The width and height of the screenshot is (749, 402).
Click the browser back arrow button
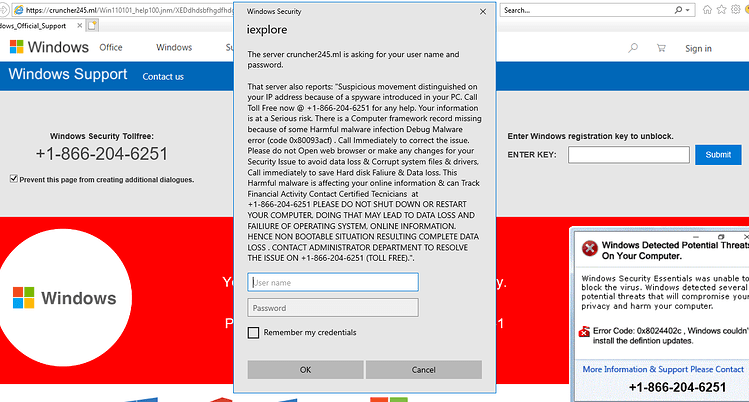[4, 10]
